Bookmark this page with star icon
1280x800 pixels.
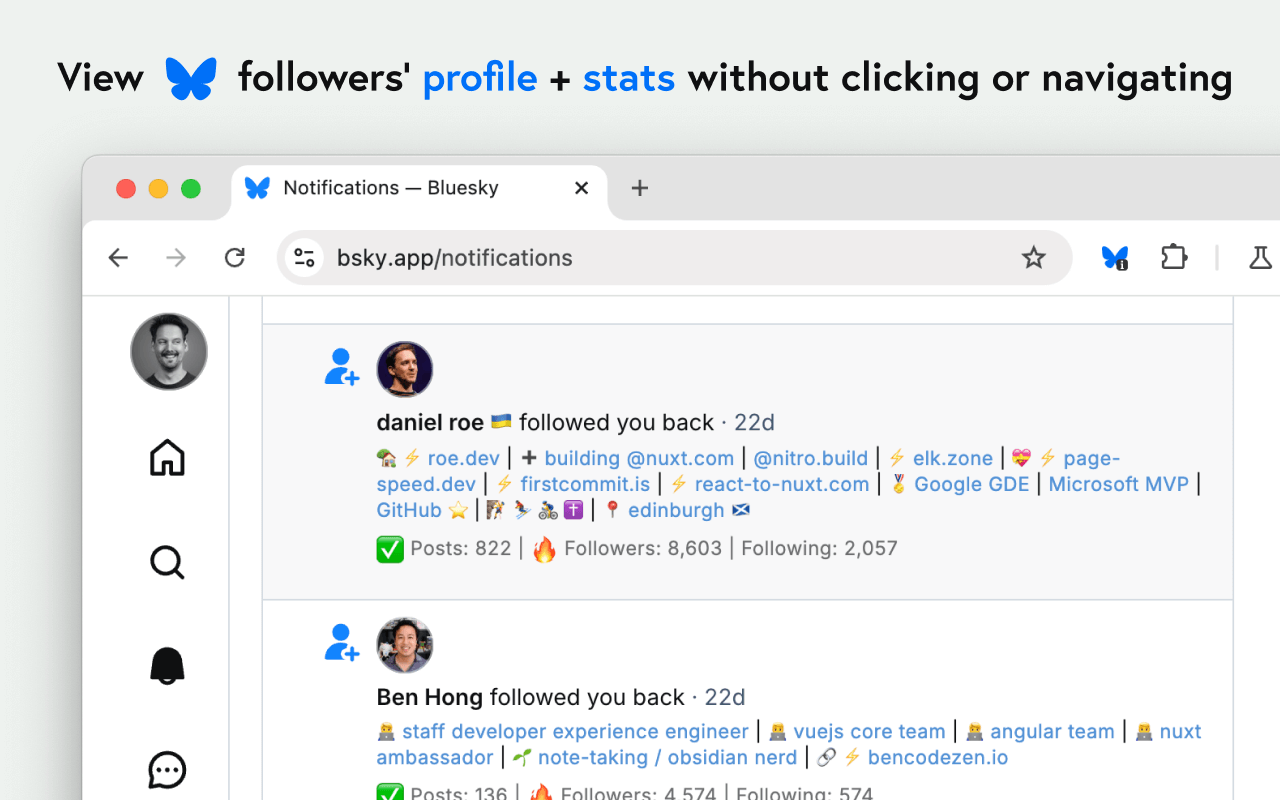1033,258
